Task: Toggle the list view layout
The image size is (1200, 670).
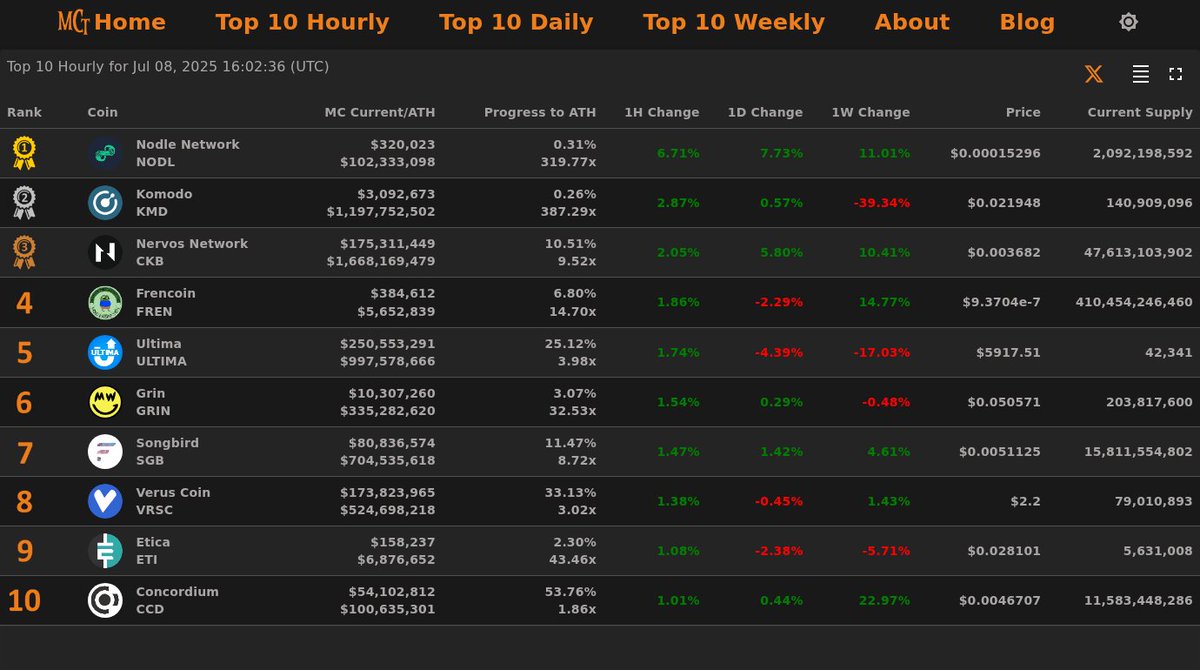Action: click(1140, 73)
